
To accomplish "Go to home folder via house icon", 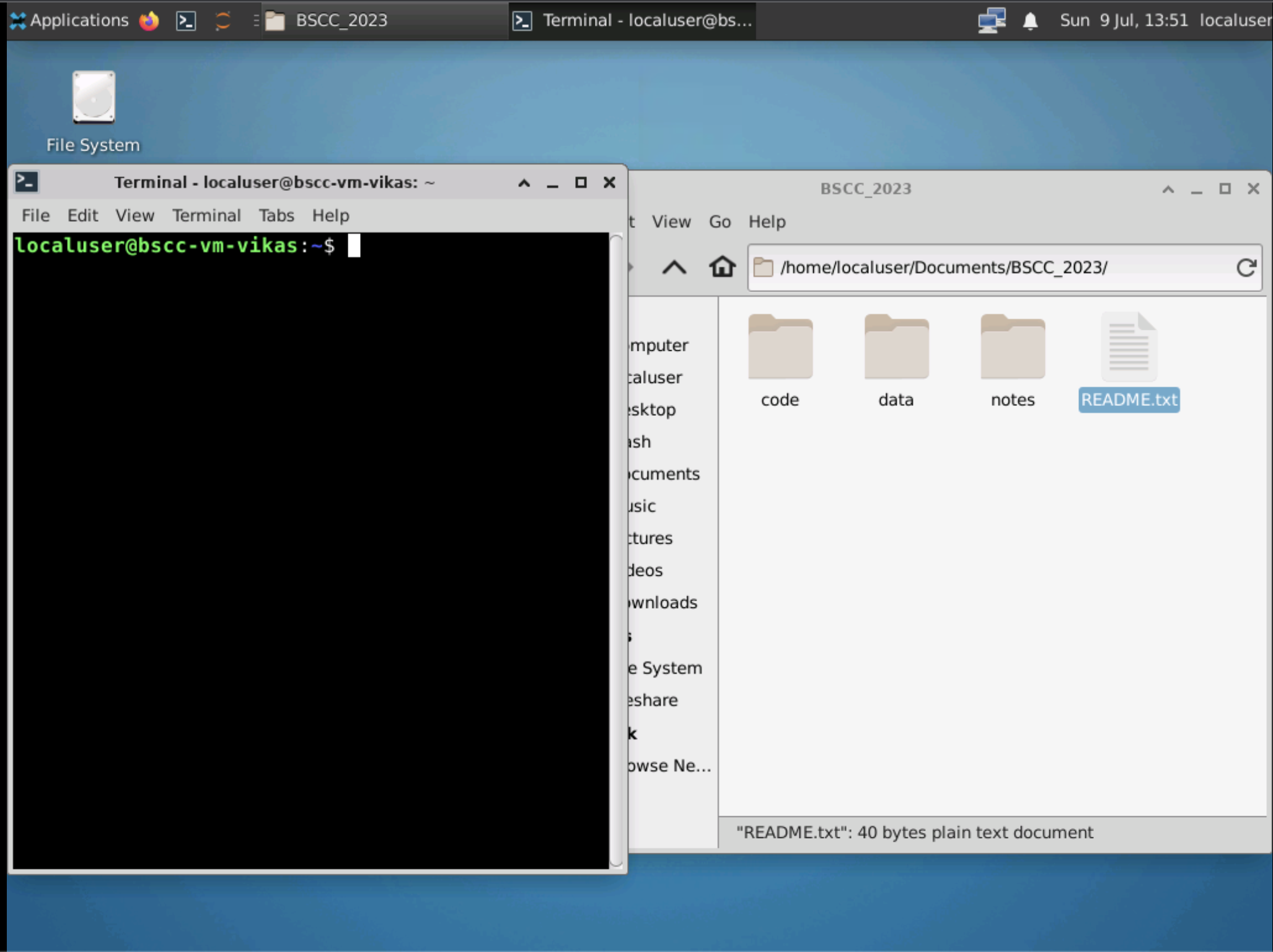I will [x=722, y=267].
